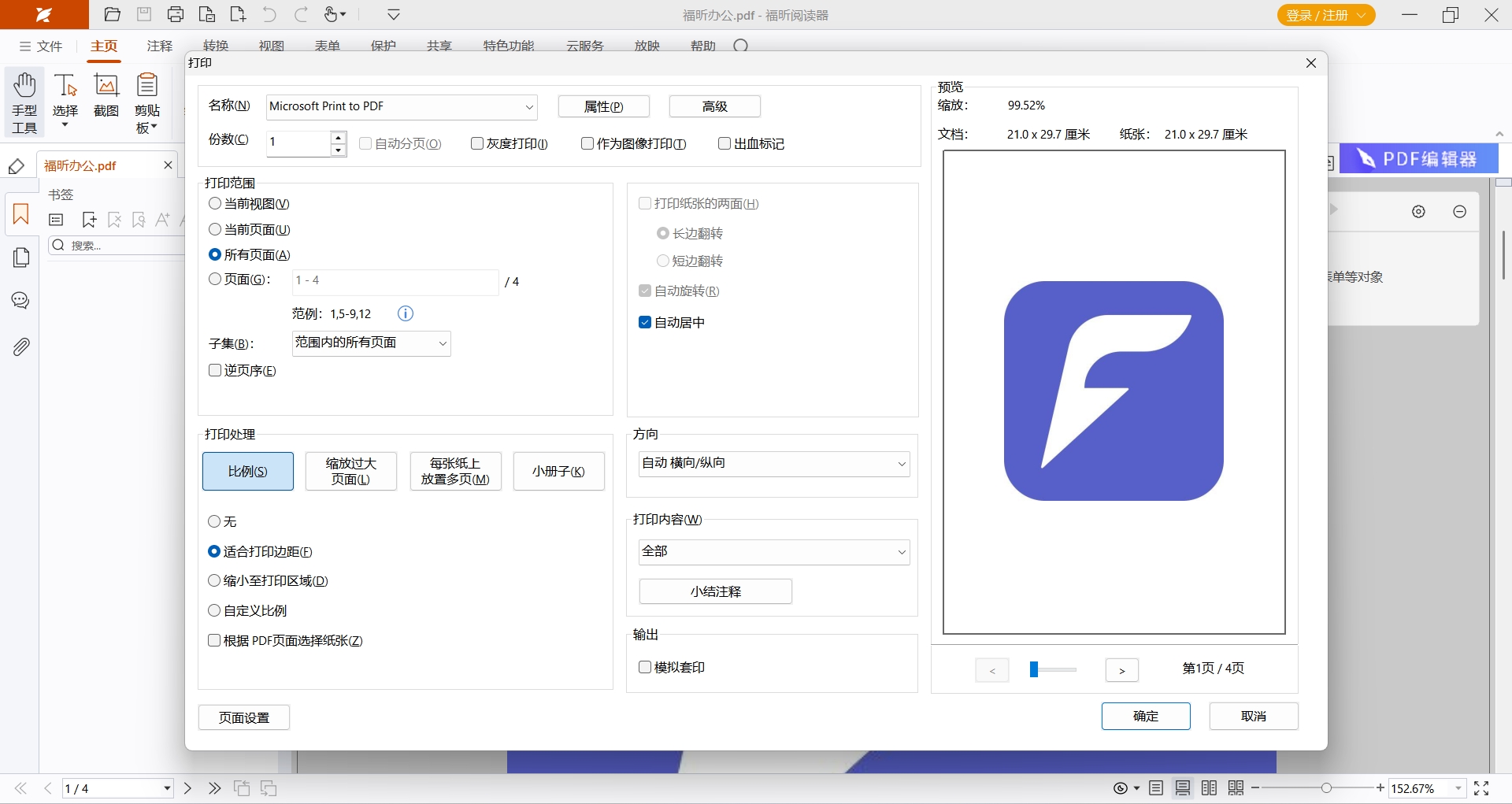Switch to Comment (注释) ribbon tab
Screen dimensions: 1512x804
click(160, 46)
